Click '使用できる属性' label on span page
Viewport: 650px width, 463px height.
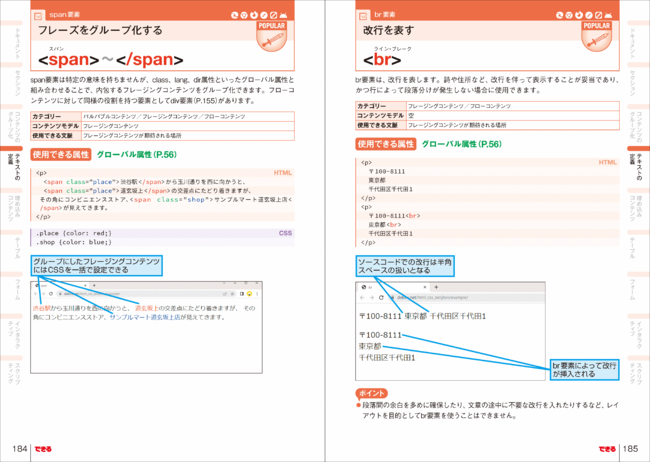(x=61, y=155)
